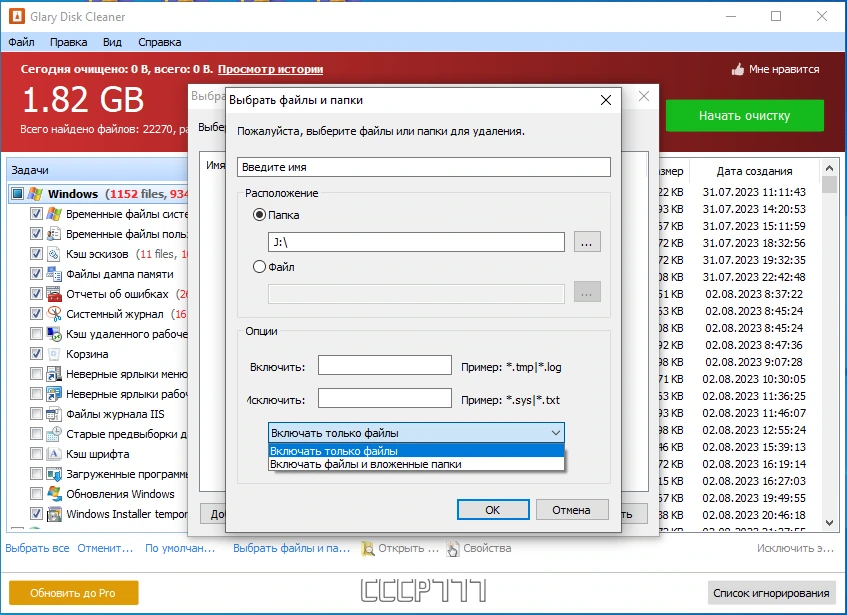Click the Отменит... deselect link

coord(105,548)
